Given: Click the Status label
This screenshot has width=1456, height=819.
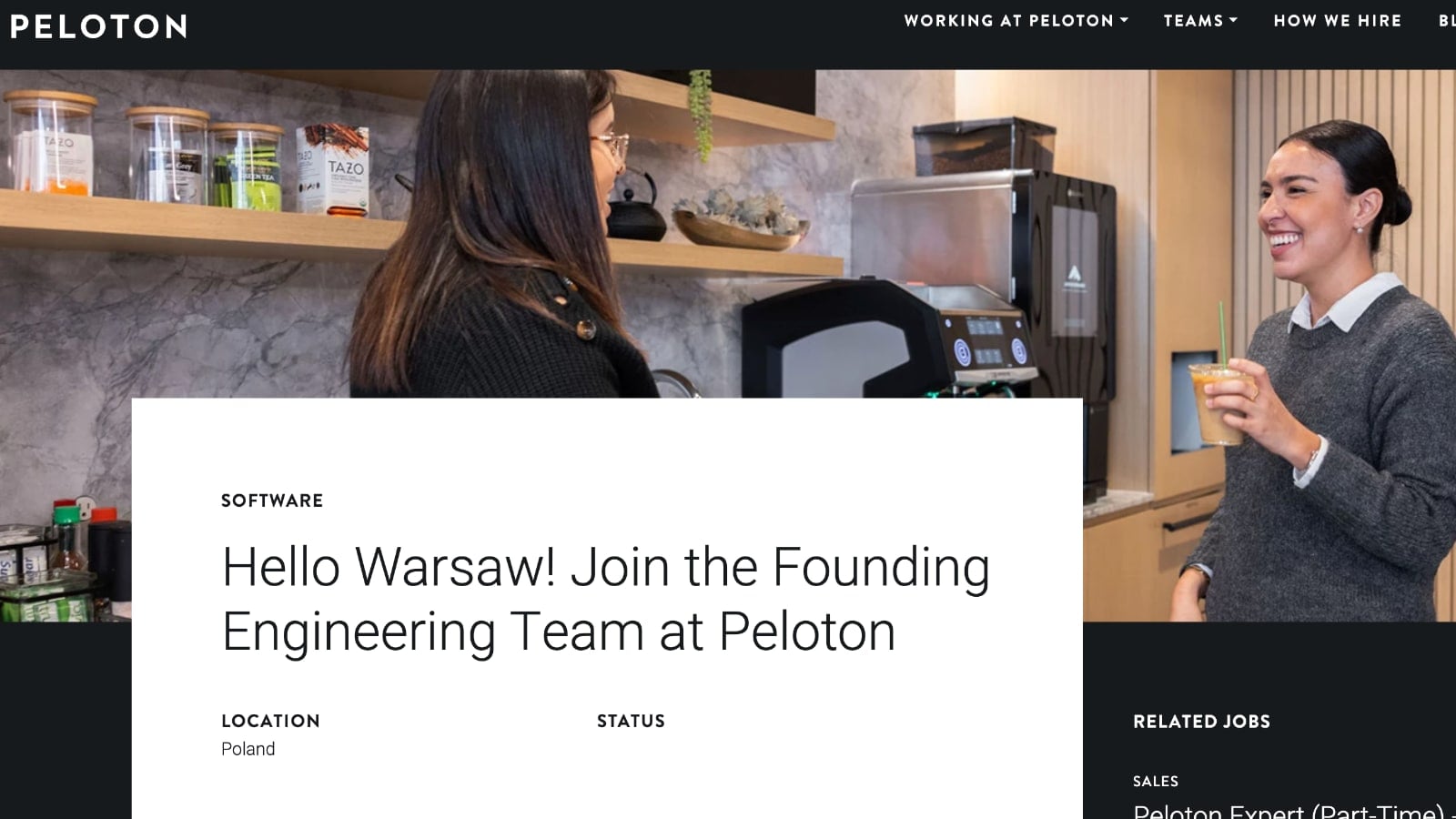Looking at the screenshot, I should 631,721.
